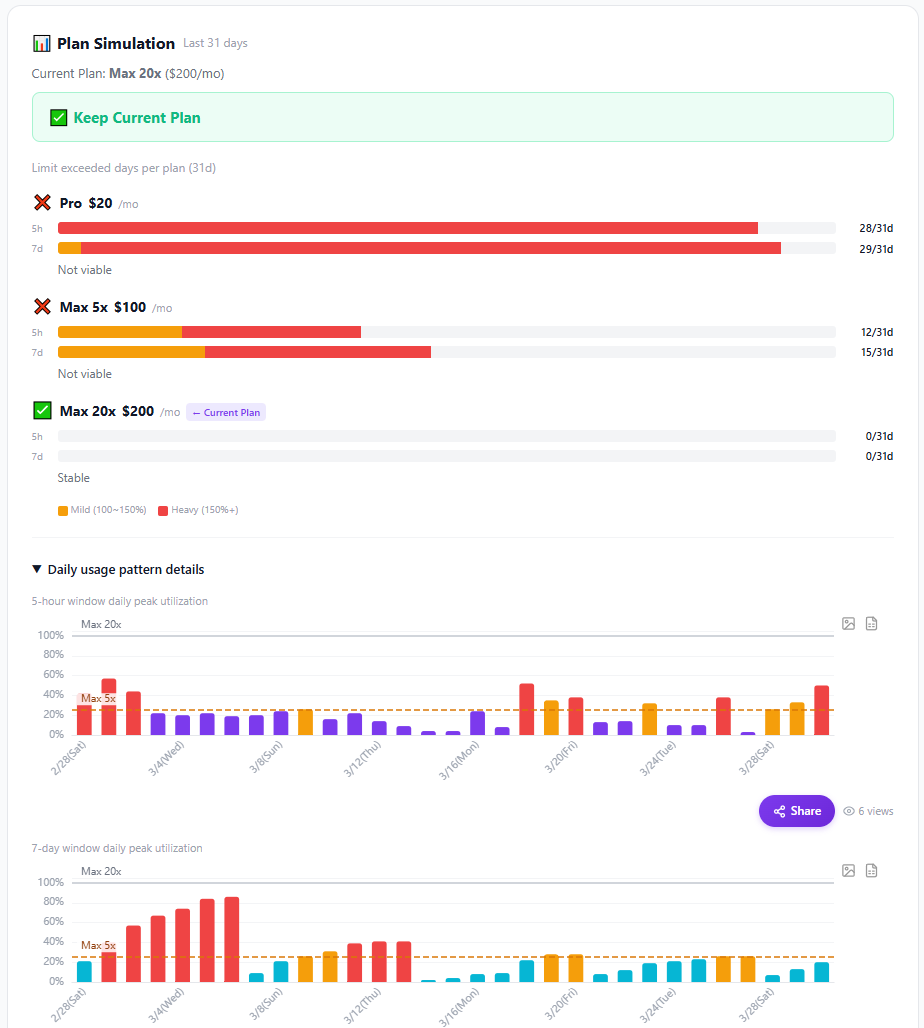Click the green checkmark in Keep Current Plan
The image size is (924, 1028).
[58, 118]
